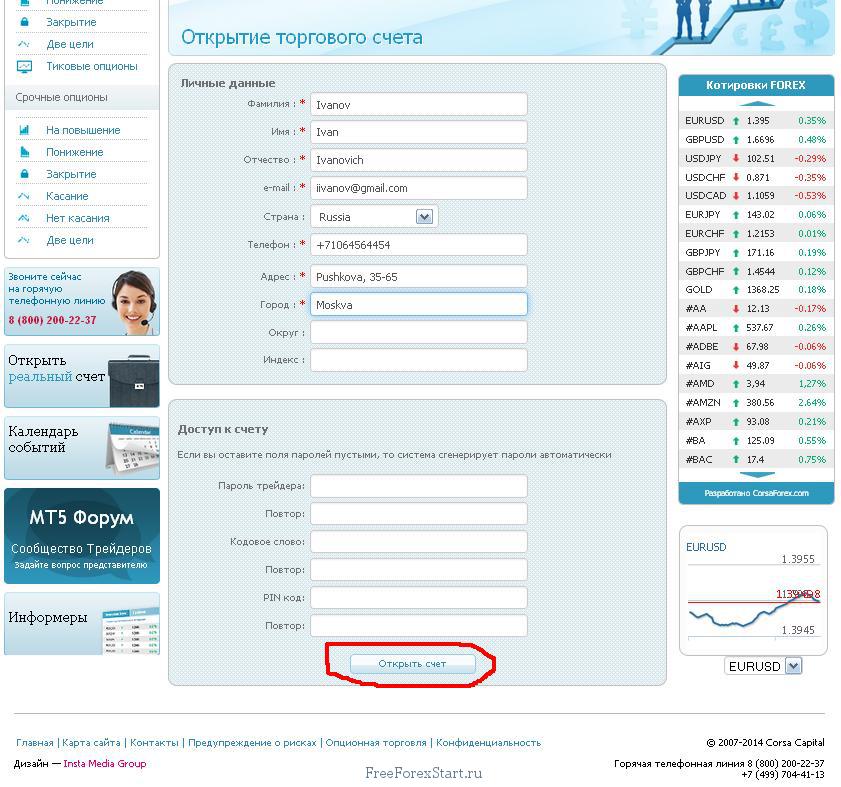This screenshot has height=787, width=841.
Task: Click the chart icon beside 'На повышение'
Action: tap(25, 130)
